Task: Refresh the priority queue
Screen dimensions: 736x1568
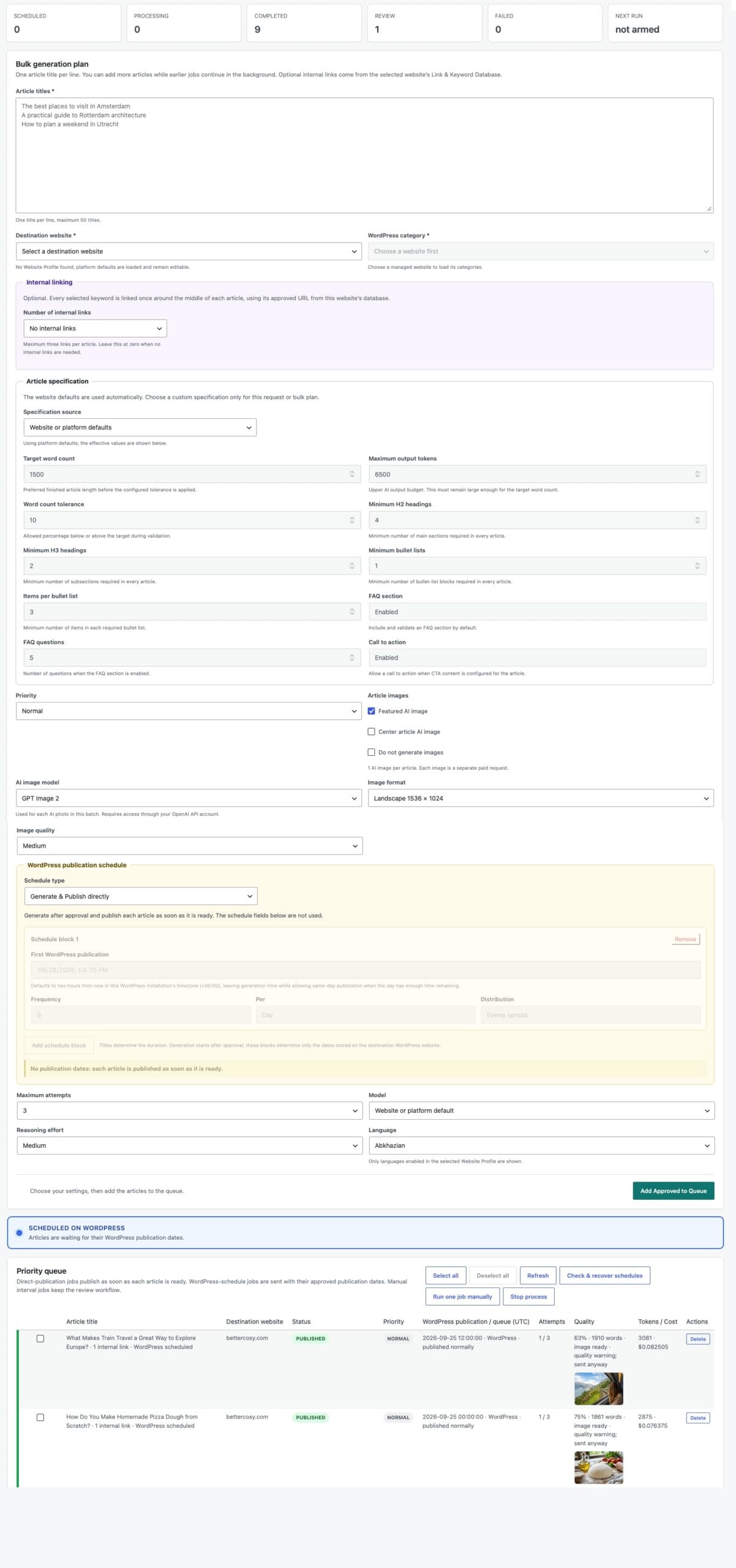Action: pos(538,1276)
